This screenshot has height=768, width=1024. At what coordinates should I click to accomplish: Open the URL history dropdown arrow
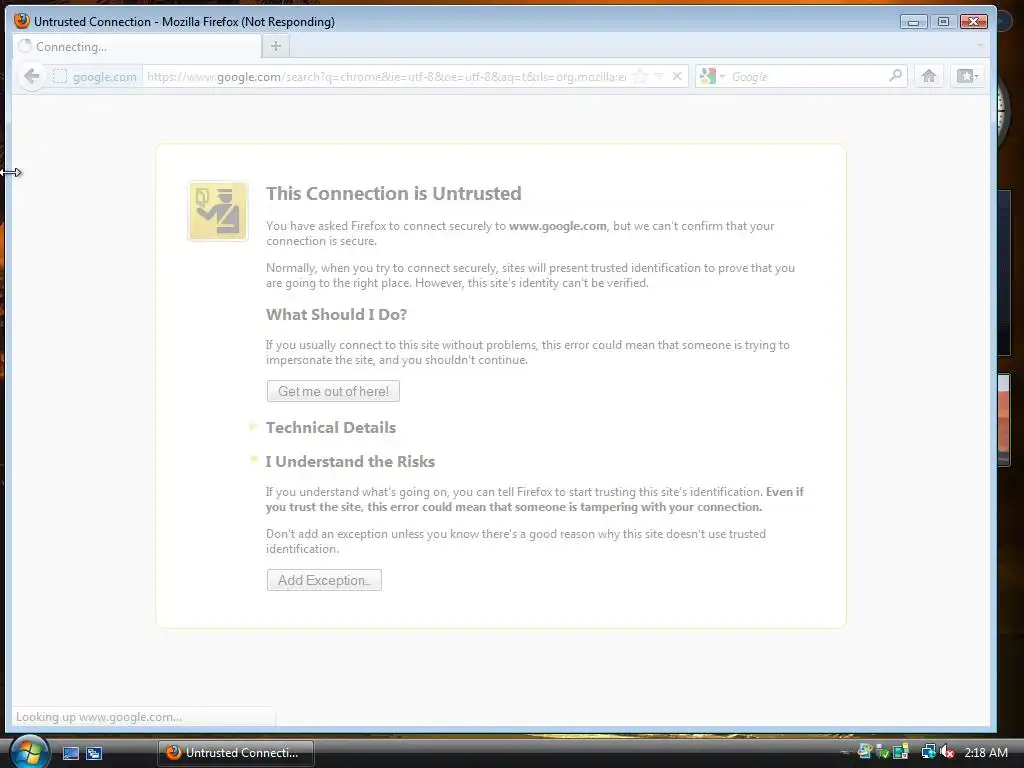click(659, 76)
